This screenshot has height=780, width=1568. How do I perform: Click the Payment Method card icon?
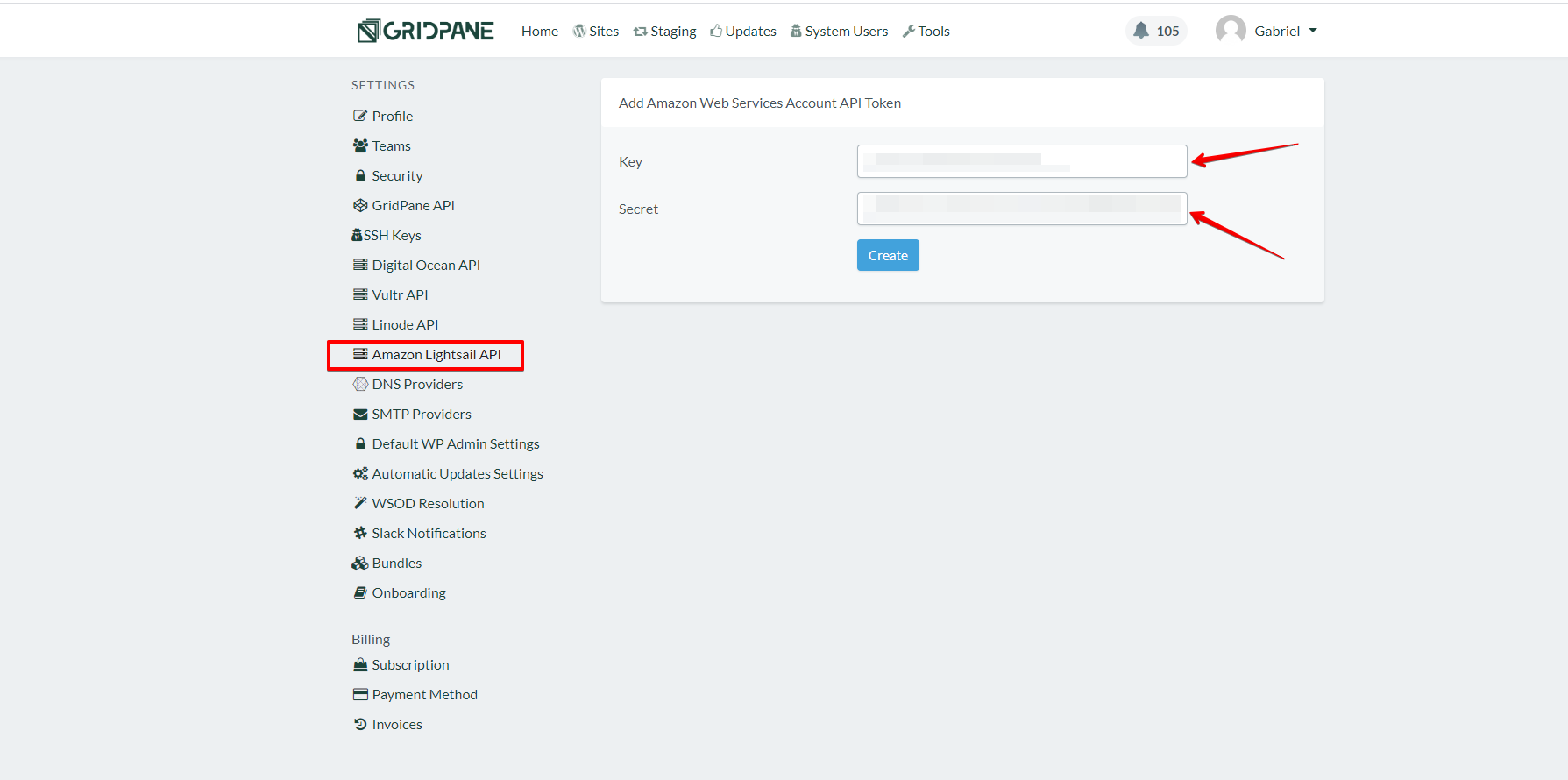[360, 694]
